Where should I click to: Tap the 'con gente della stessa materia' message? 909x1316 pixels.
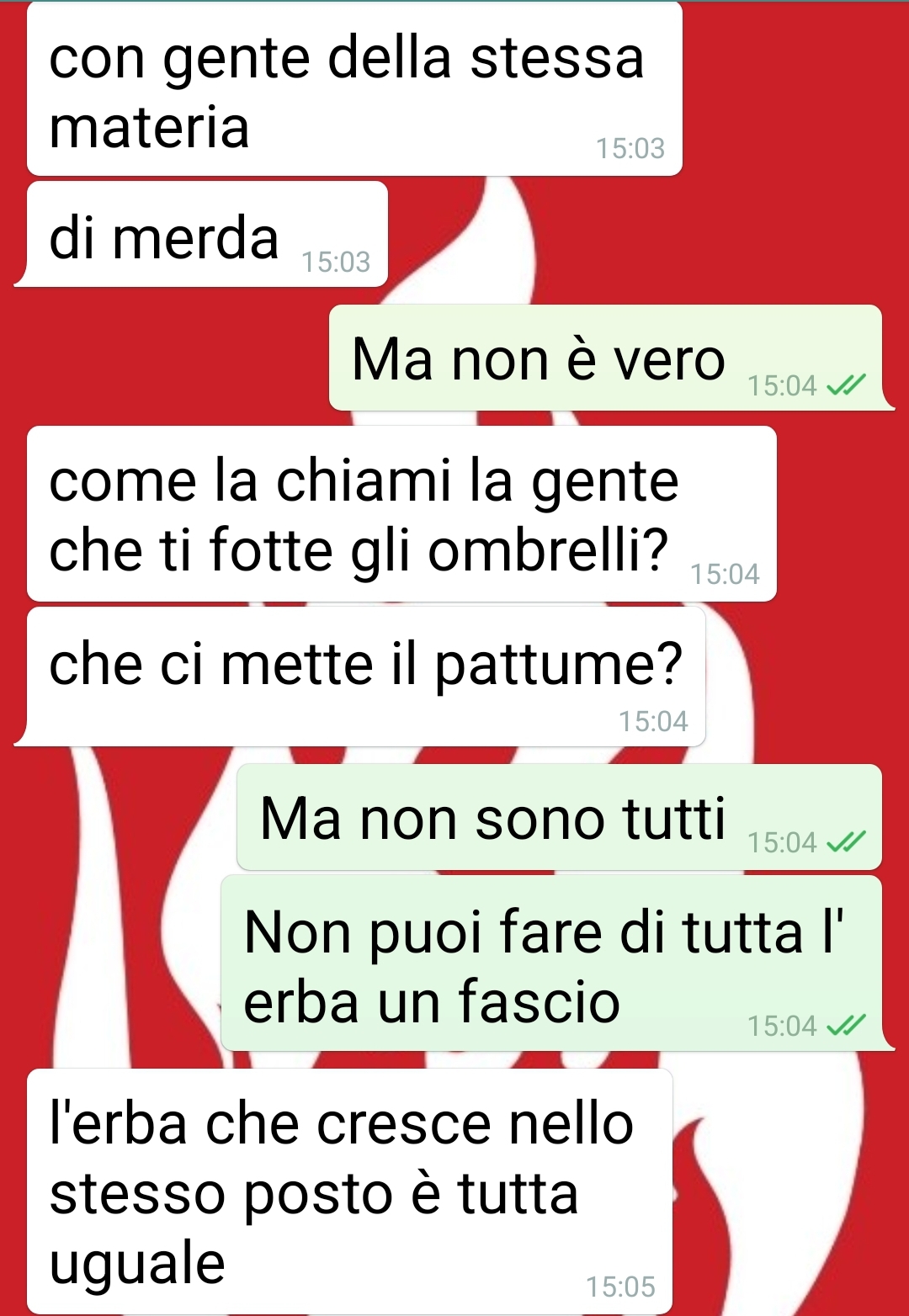pos(354,89)
